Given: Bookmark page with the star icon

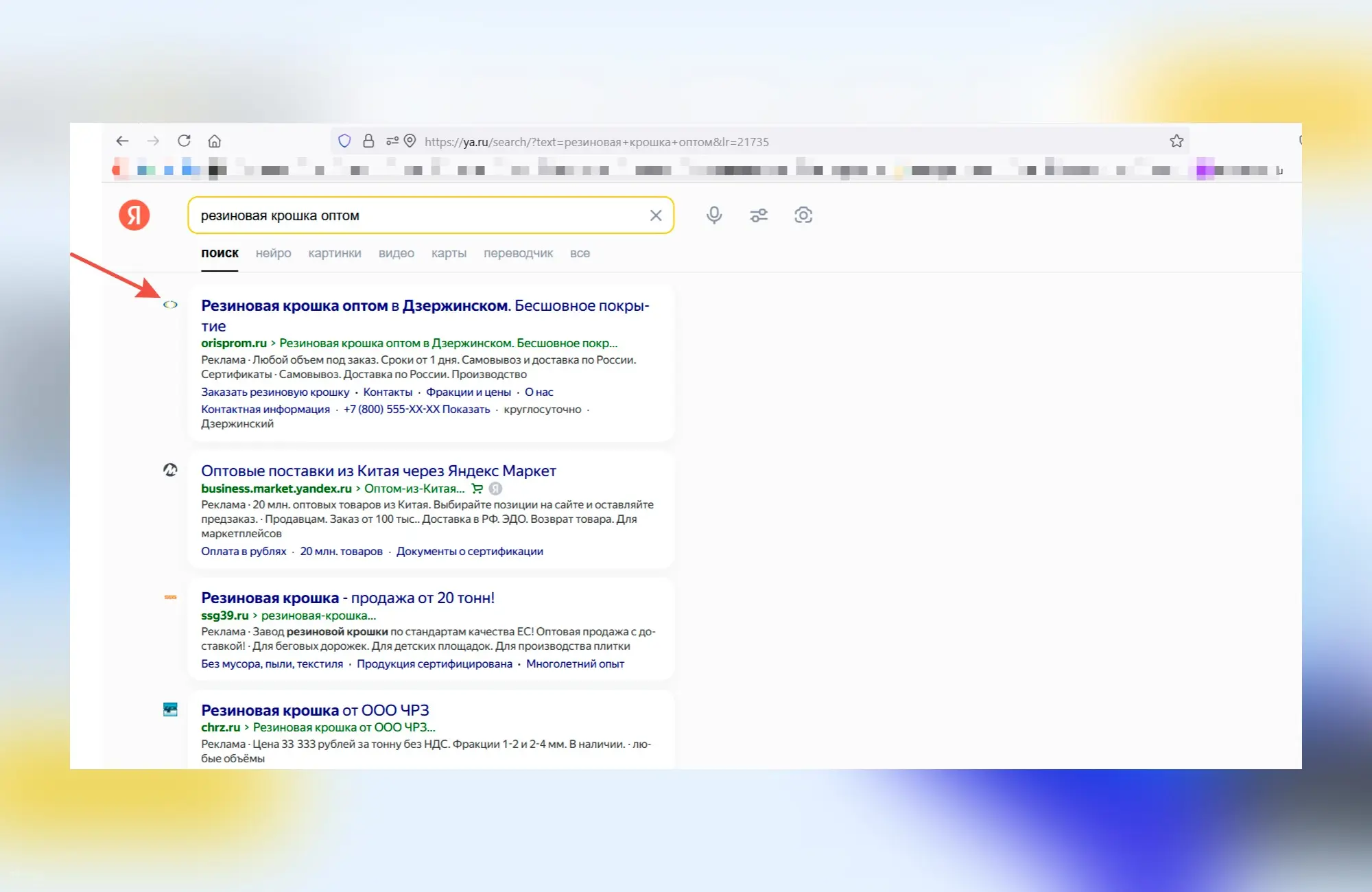Looking at the screenshot, I should (1176, 141).
